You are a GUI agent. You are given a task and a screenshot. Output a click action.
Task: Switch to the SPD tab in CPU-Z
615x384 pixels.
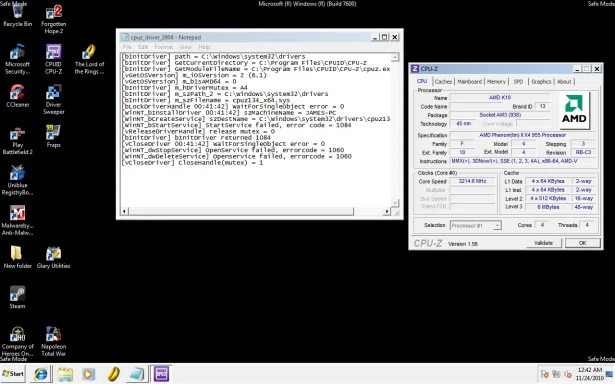coord(518,82)
